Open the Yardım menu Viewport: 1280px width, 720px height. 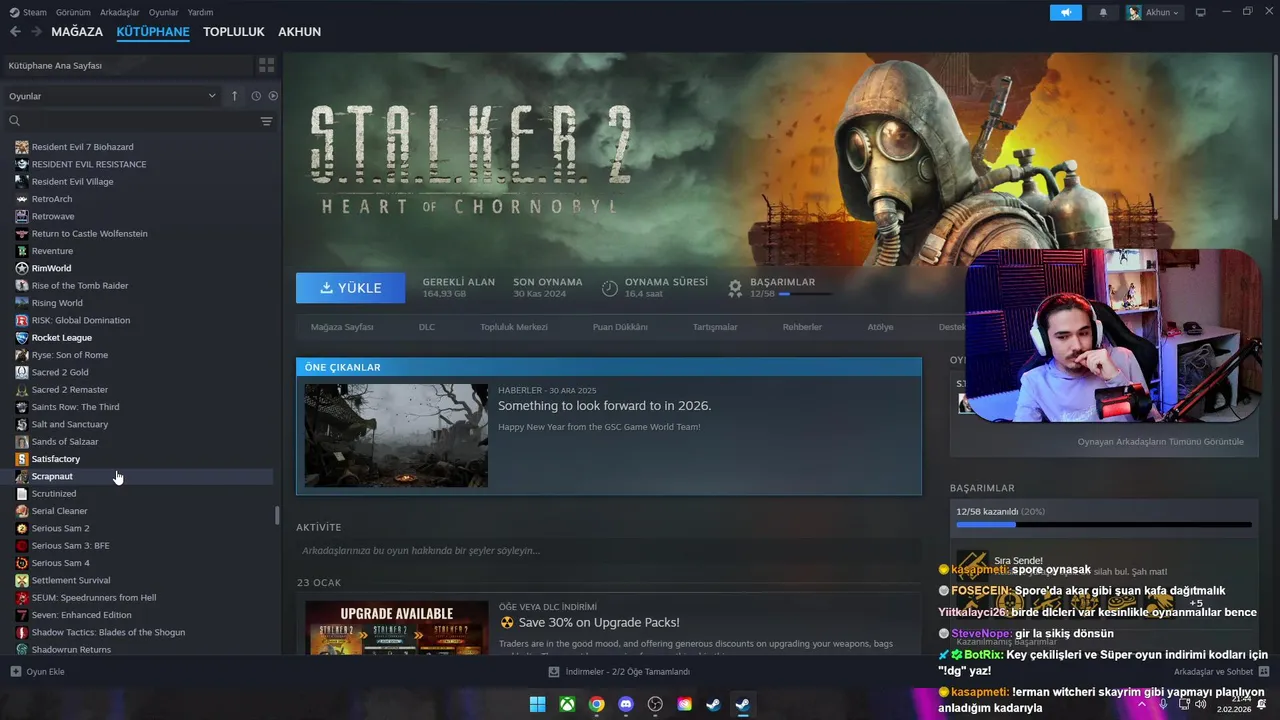(200, 12)
